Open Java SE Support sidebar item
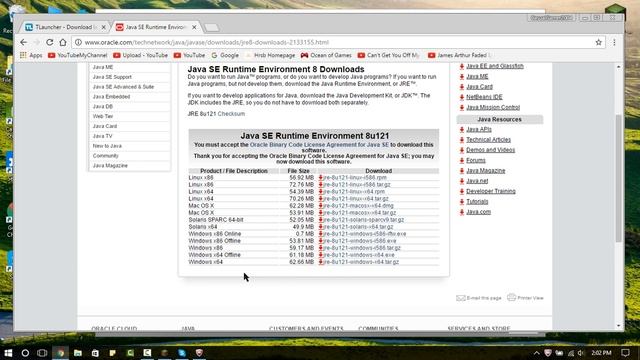This screenshot has height=360, width=640. [112, 77]
